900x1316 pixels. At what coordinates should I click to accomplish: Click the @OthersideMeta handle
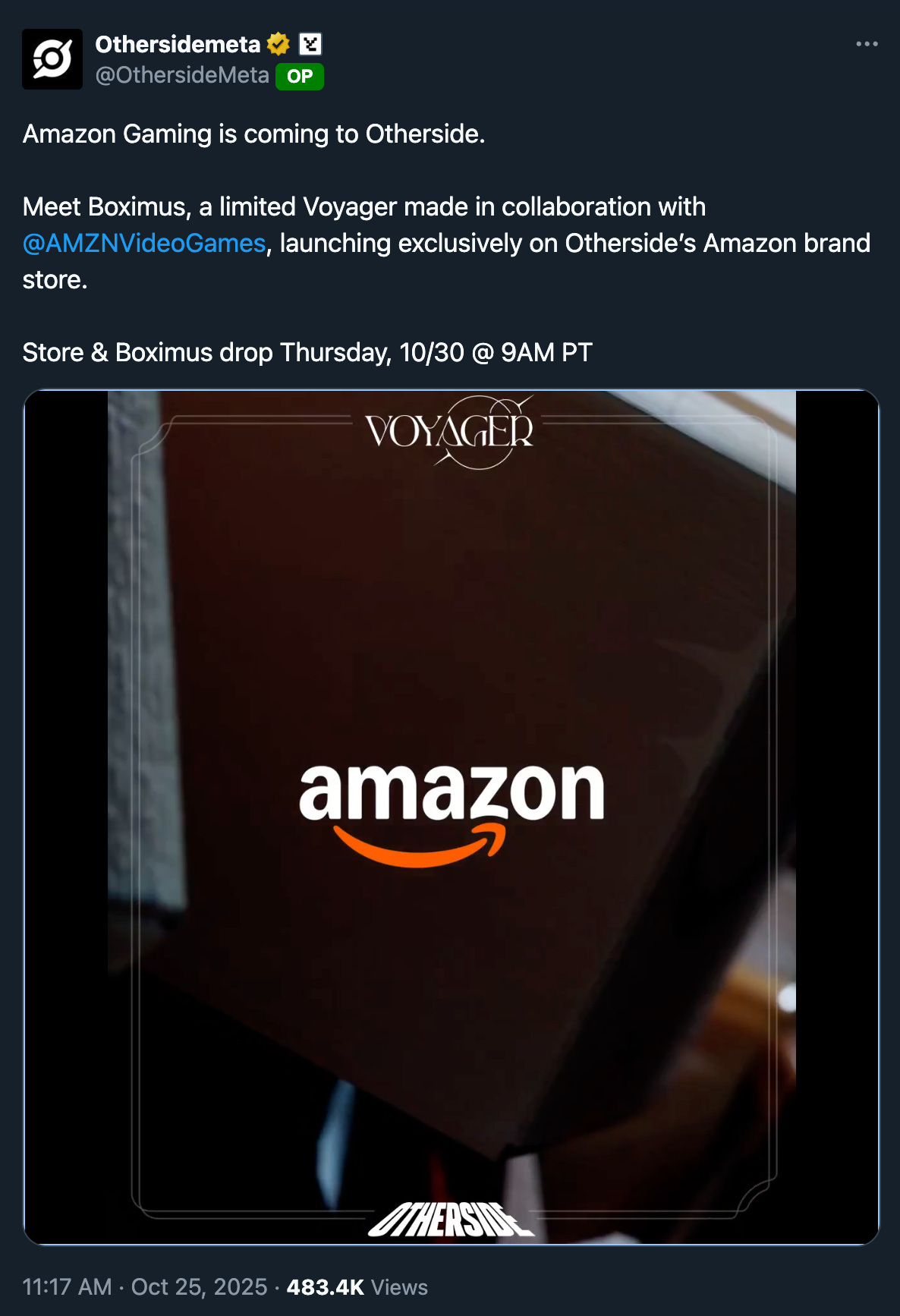182,75
